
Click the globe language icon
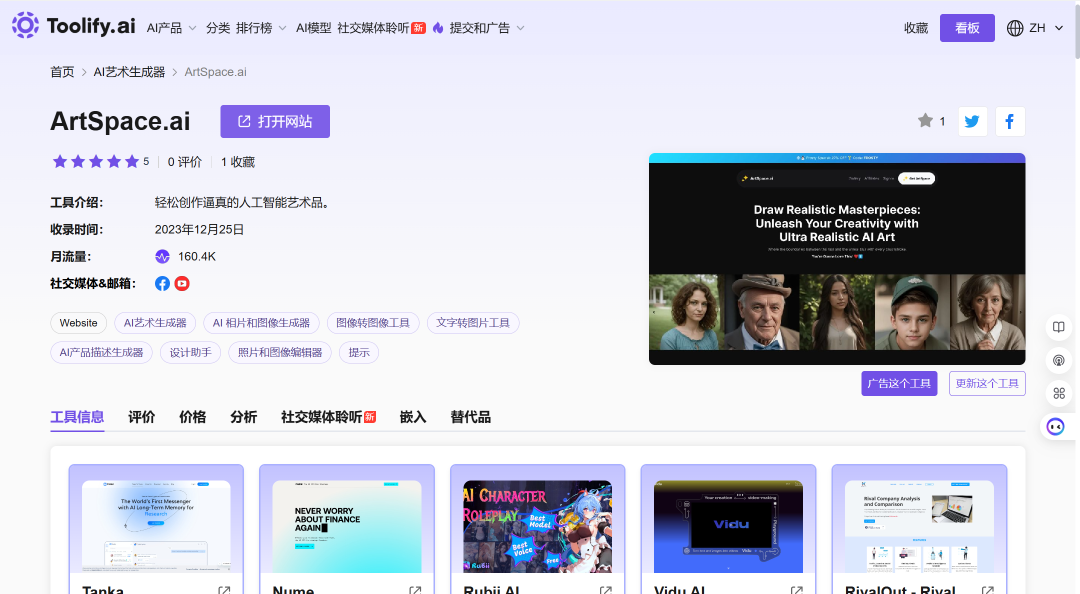click(1015, 28)
